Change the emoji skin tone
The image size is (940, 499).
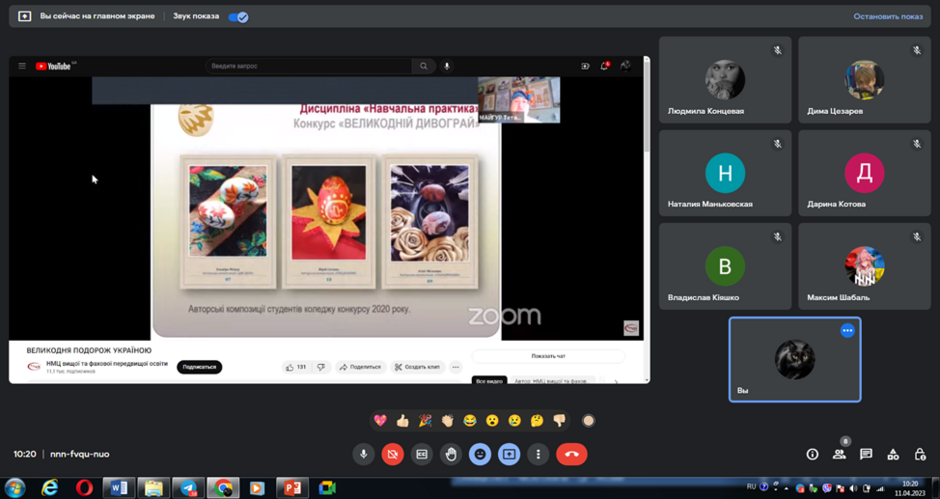tap(588, 420)
